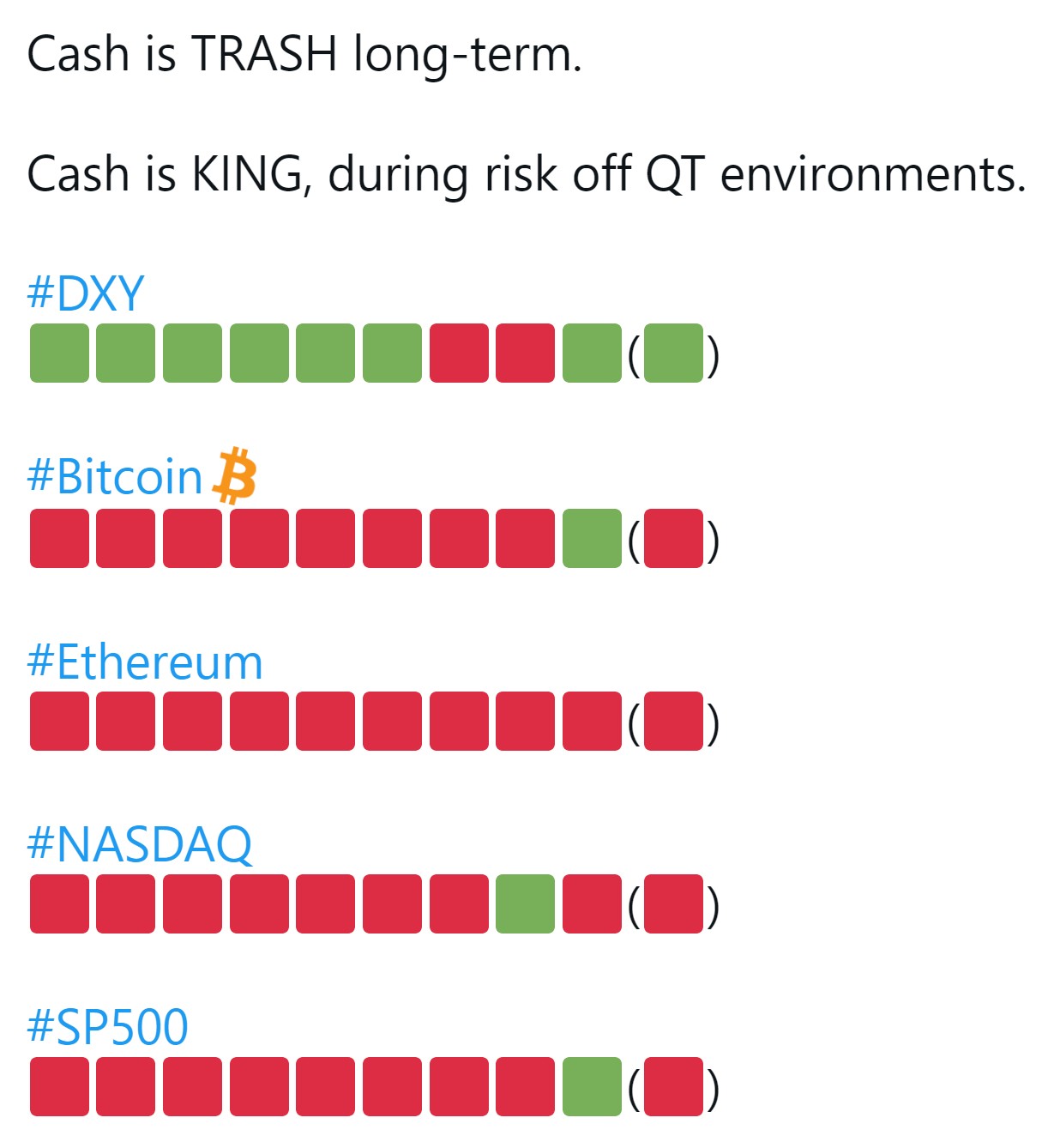Click the parenthesized green square in DXY row
This screenshot has height=1148, width=1060.
674,353
